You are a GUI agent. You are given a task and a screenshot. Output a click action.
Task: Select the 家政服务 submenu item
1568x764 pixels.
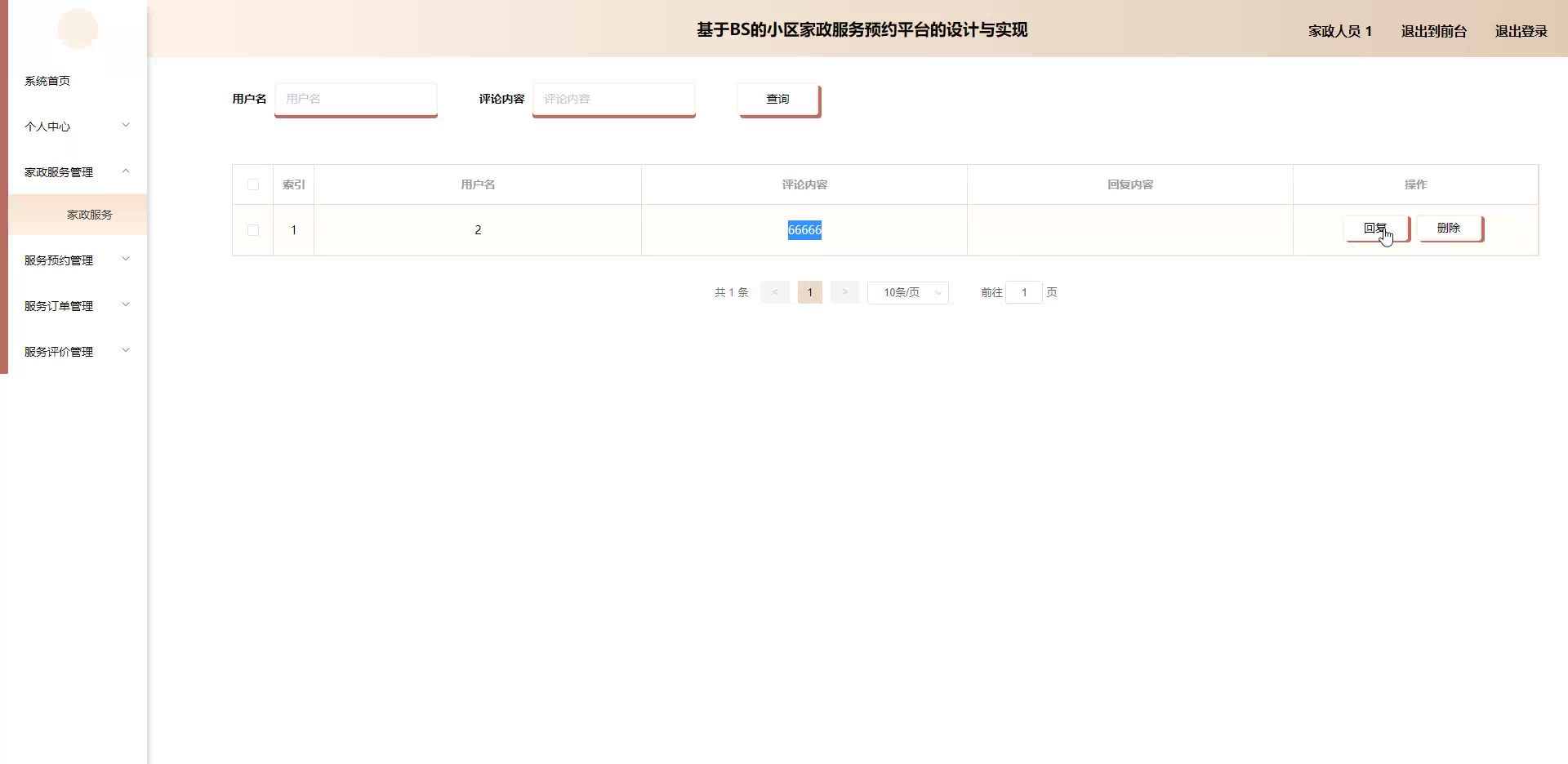[x=78, y=215]
